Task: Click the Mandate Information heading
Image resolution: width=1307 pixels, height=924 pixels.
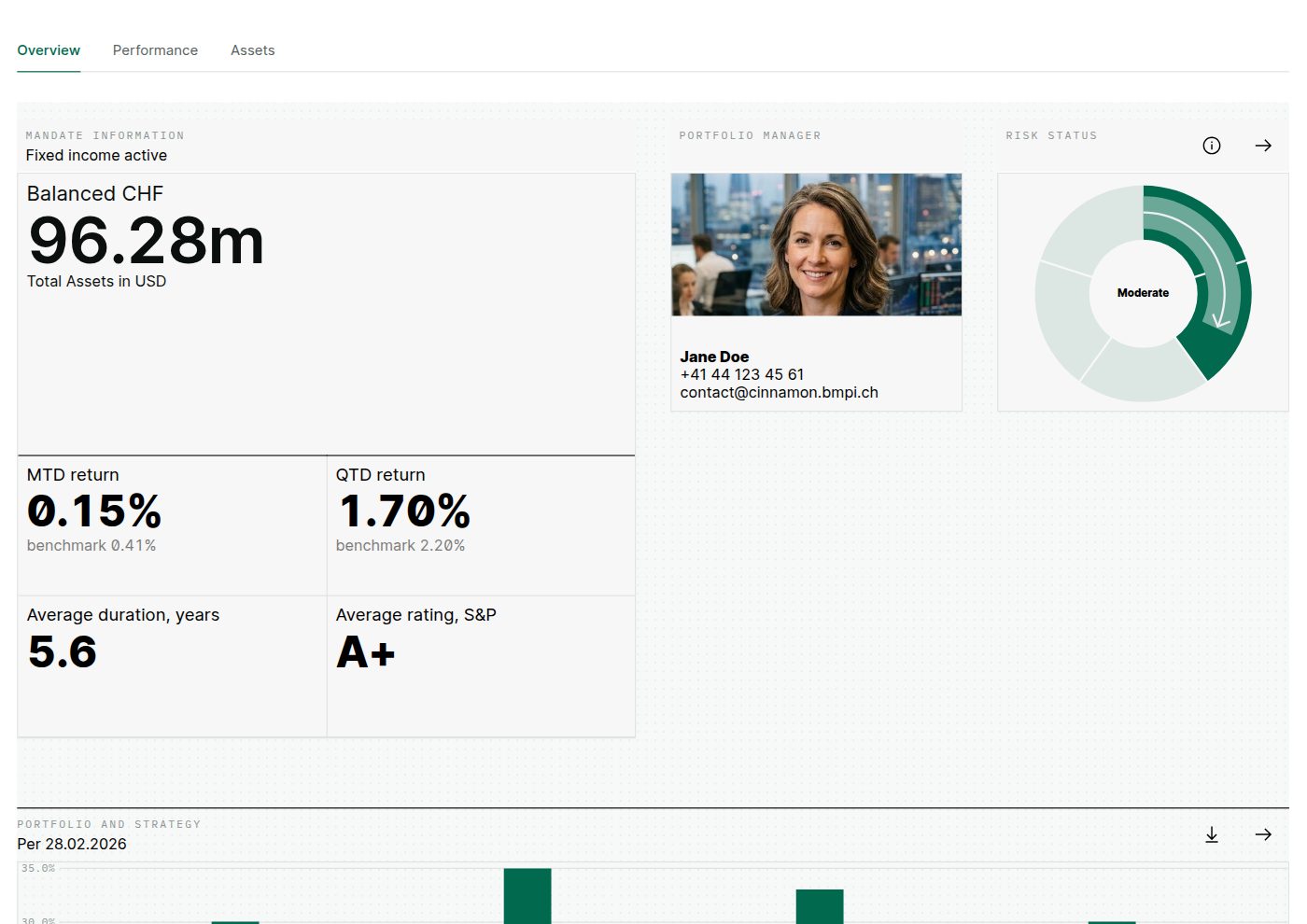Action: click(x=105, y=135)
